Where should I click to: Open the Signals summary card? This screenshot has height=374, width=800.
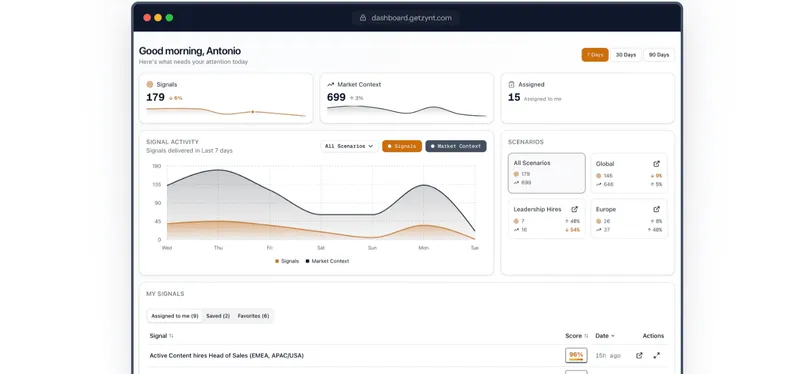tap(226, 98)
